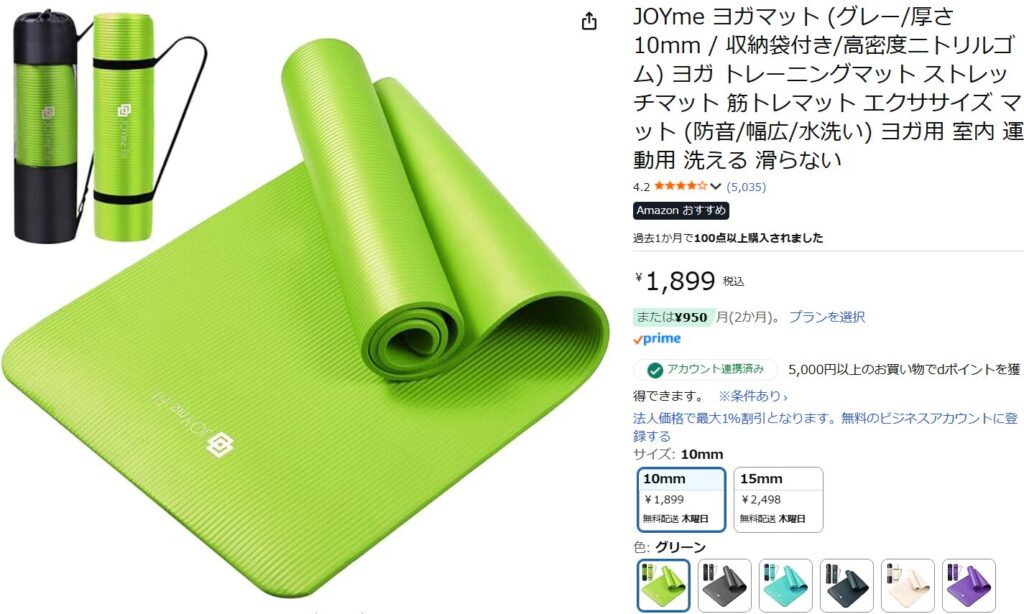Select the green color swatch
This screenshot has width=1024, height=614.
pyautogui.click(x=664, y=585)
